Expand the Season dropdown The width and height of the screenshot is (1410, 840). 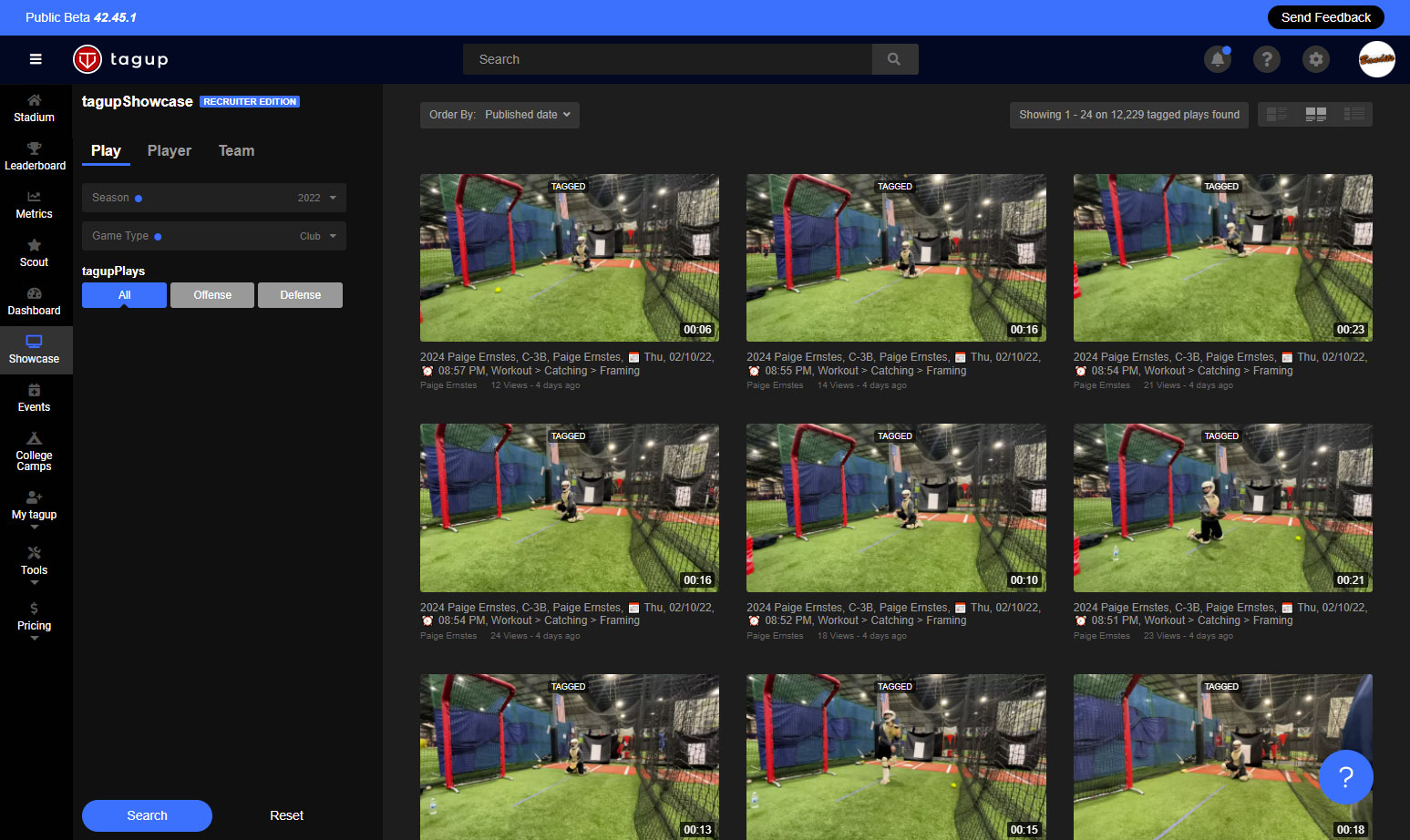pos(214,198)
